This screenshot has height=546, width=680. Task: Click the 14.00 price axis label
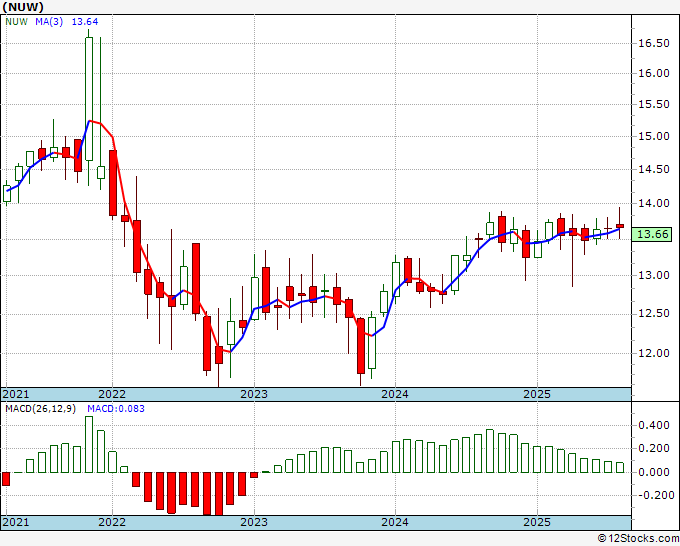[x=654, y=203]
